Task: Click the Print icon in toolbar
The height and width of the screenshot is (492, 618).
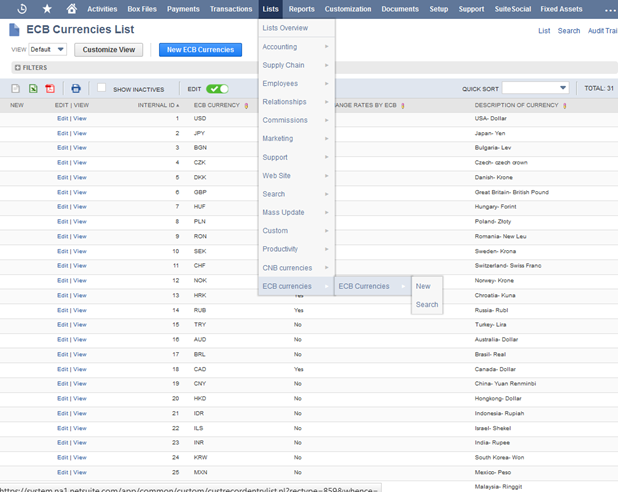Action: pyautogui.click(x=75, y=89)
